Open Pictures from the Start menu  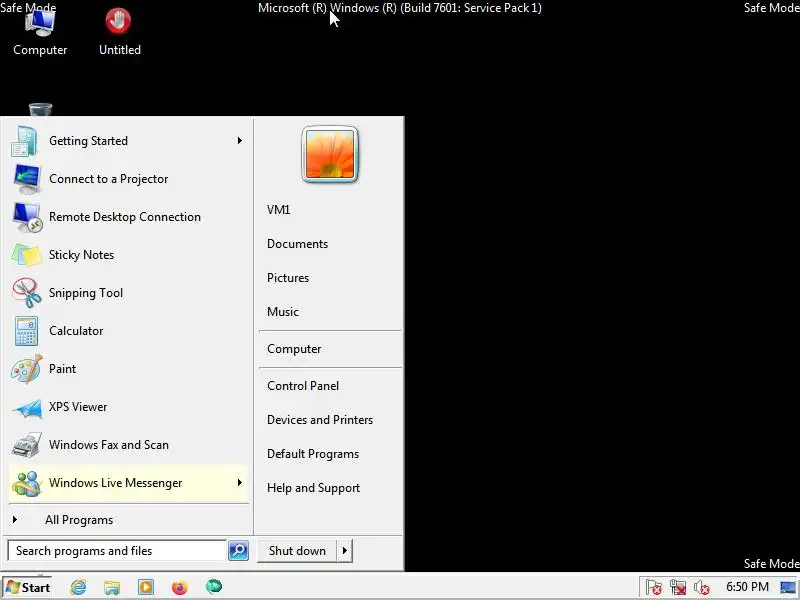(x=288, y=278)
